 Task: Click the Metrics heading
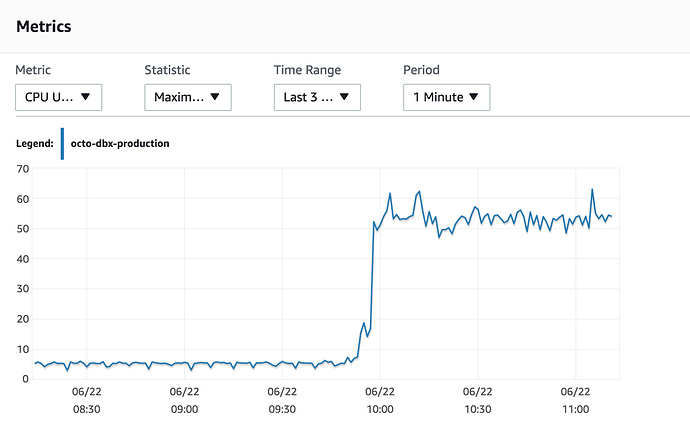click(x=44, y=26)
